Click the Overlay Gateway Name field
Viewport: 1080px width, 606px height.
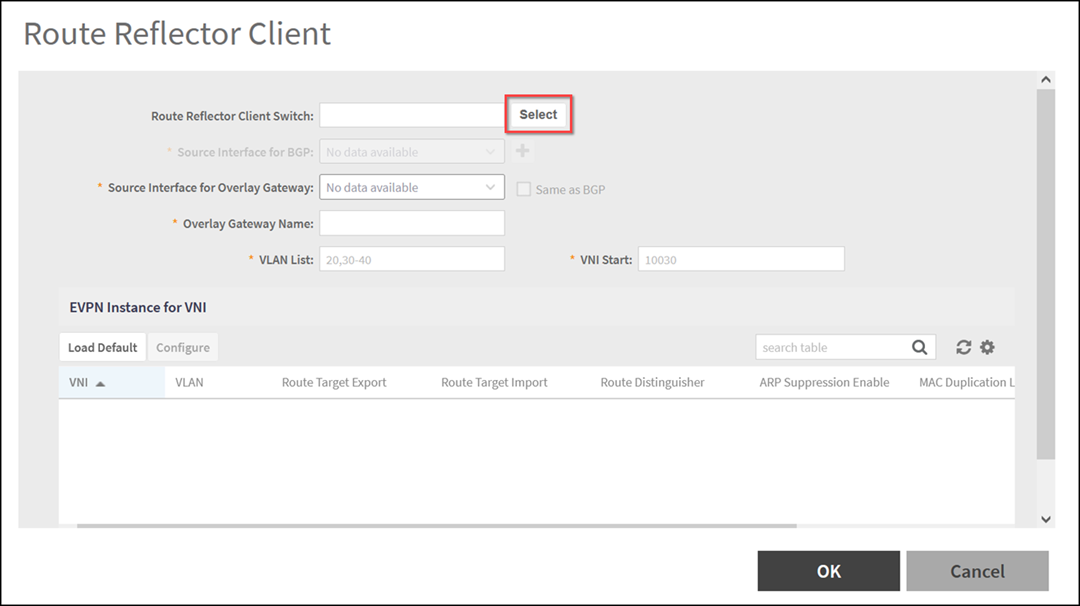tap(412, 223)
